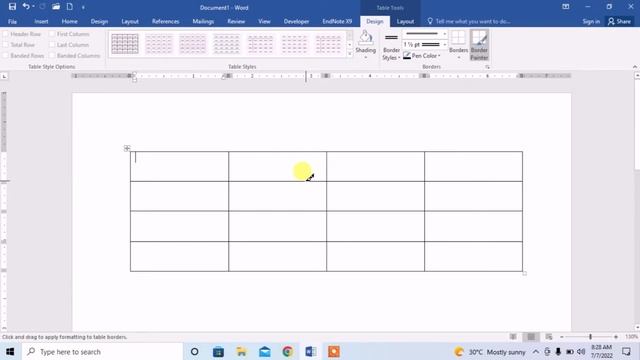The width and height of the screenshot is (640, 360).
Task: Open EndNote X9 tab
Action: [337, 21]
